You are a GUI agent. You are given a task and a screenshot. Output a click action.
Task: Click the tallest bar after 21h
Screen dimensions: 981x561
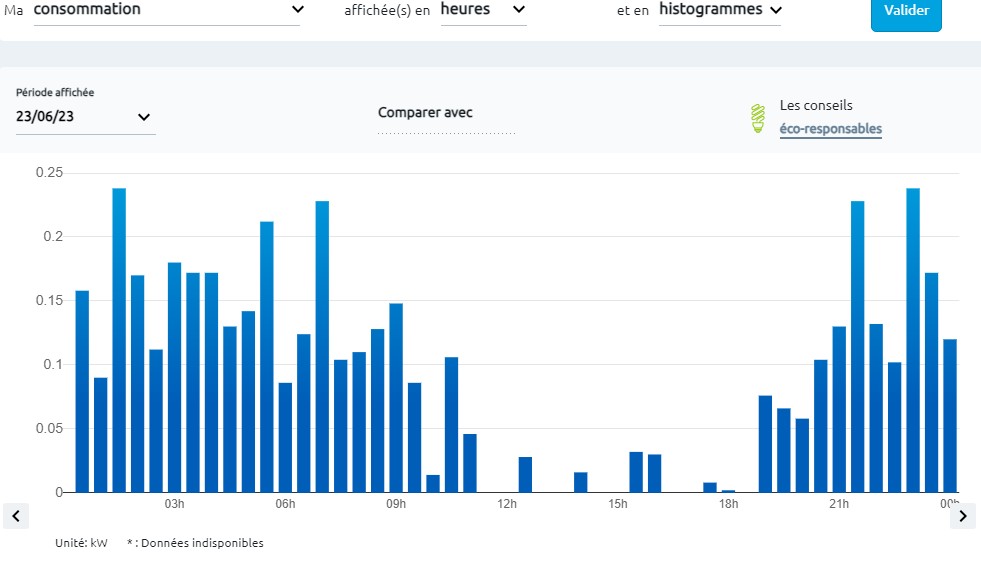click(x=912, y=340)
